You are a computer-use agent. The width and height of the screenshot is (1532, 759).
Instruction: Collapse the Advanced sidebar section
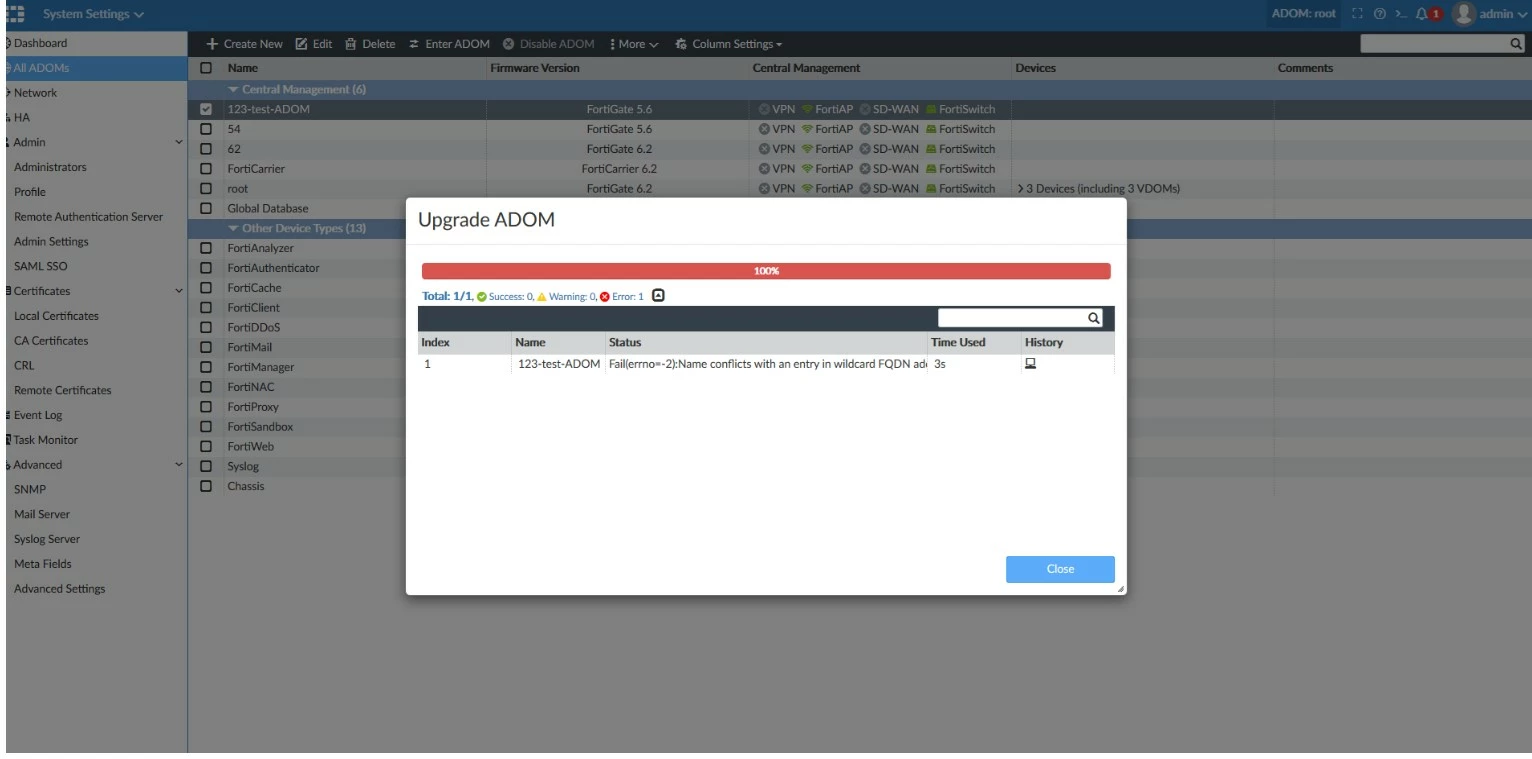coord(179,465)
